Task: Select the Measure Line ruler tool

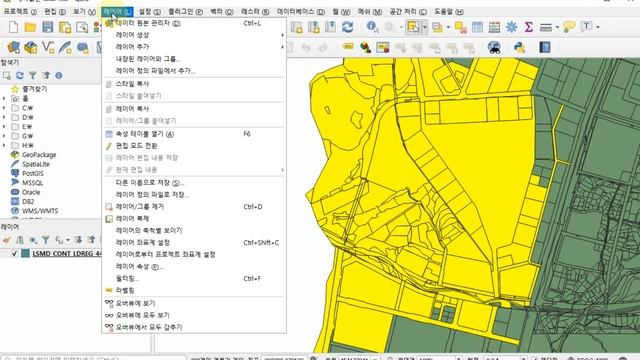Action: tap(545, 27)
